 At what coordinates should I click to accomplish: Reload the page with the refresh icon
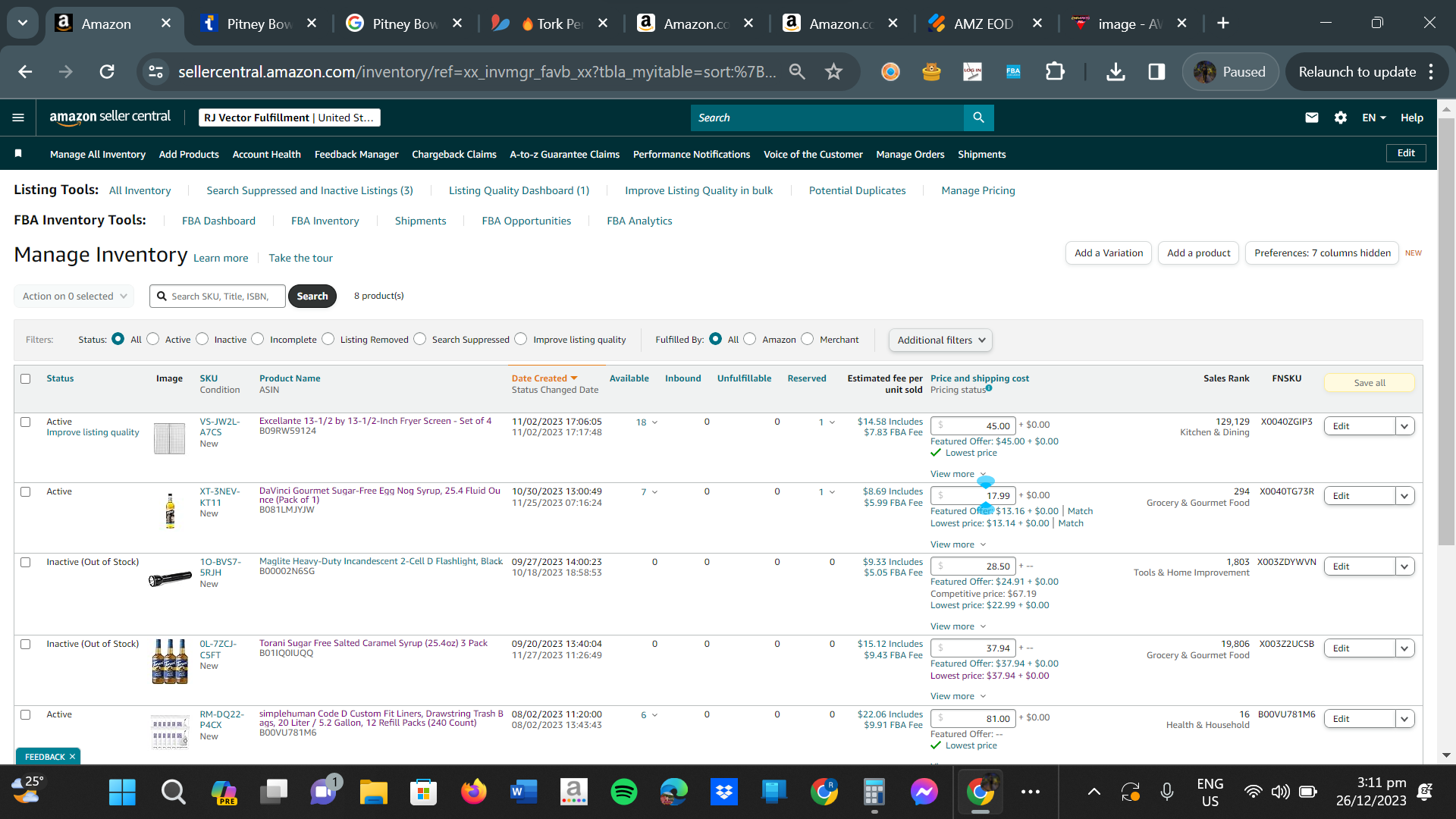(107, 72)
